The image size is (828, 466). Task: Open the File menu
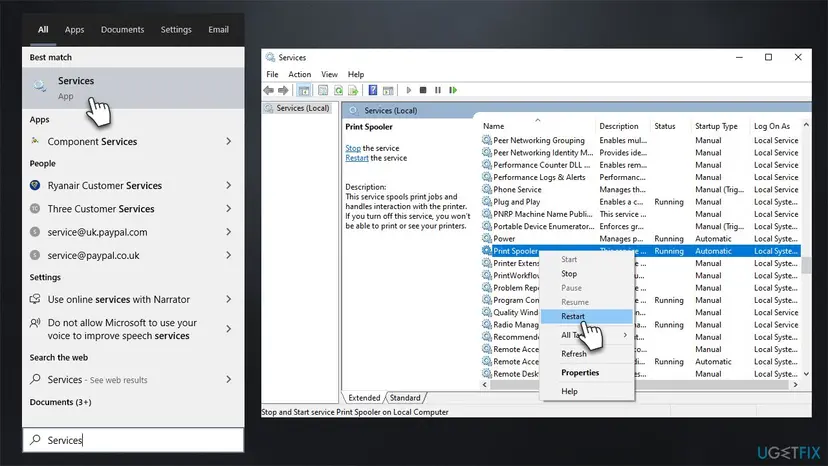[272, 74]
